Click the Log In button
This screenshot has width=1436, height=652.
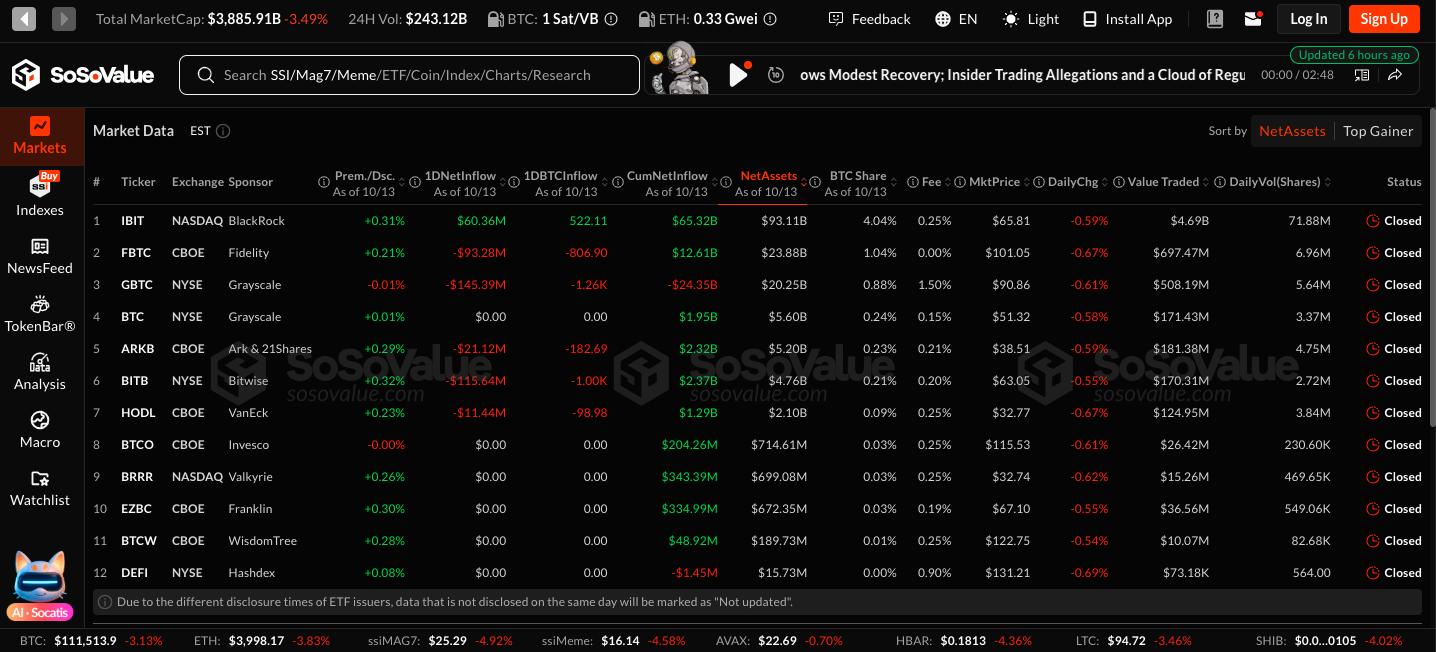pos(1308,19)
